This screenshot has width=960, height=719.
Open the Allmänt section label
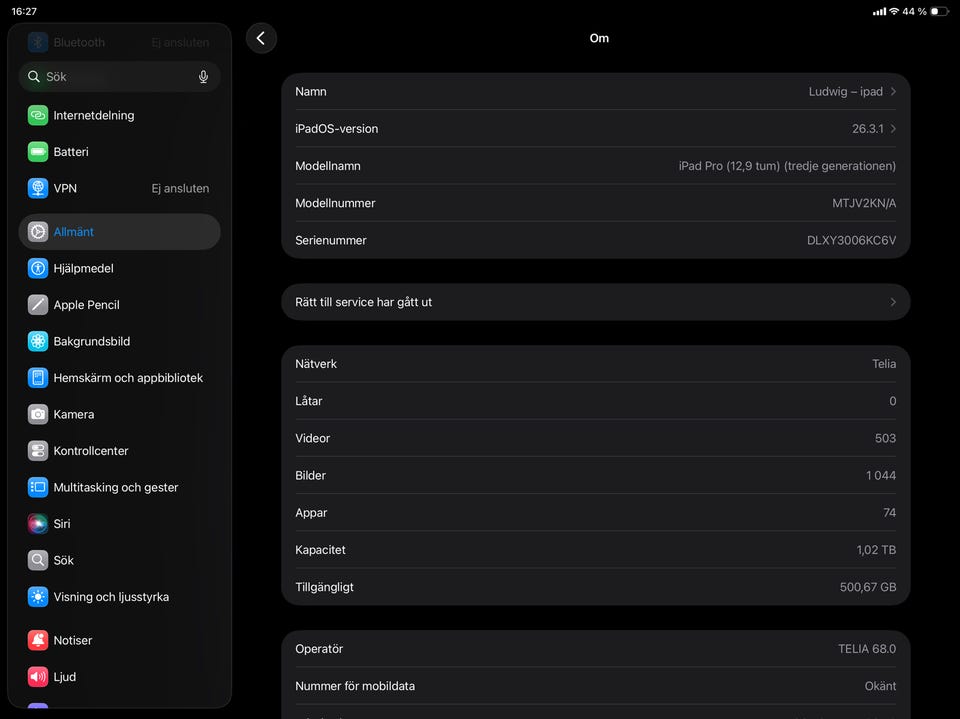click(73, 232)
